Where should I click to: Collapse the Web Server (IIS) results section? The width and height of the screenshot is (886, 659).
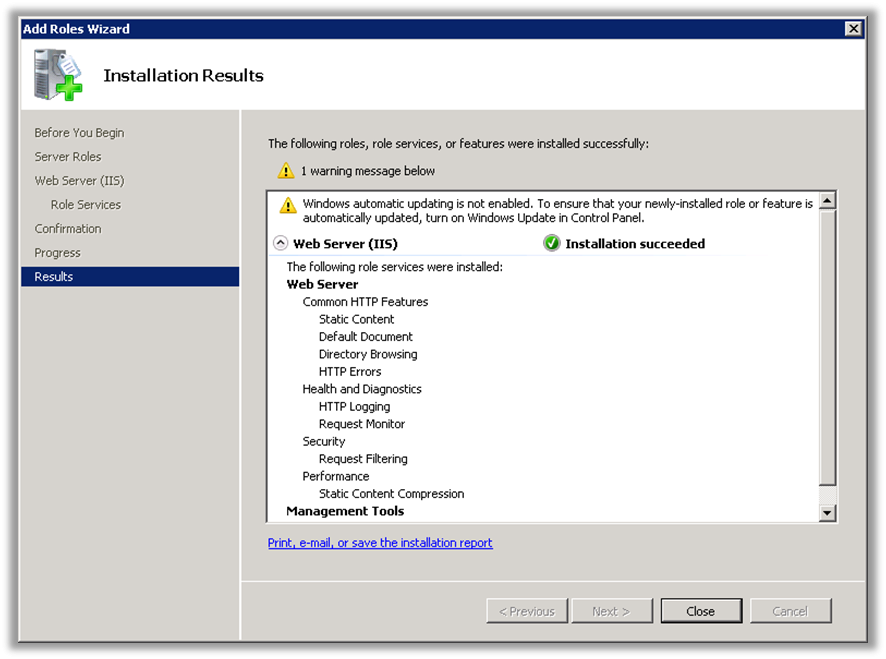(x=281, y=242)
